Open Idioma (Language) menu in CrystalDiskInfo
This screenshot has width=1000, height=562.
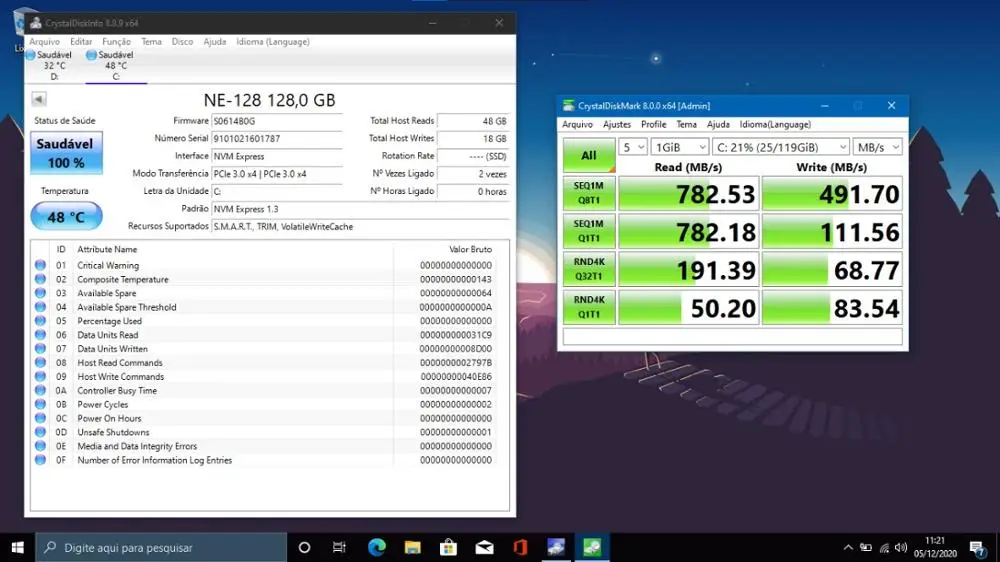273,41
